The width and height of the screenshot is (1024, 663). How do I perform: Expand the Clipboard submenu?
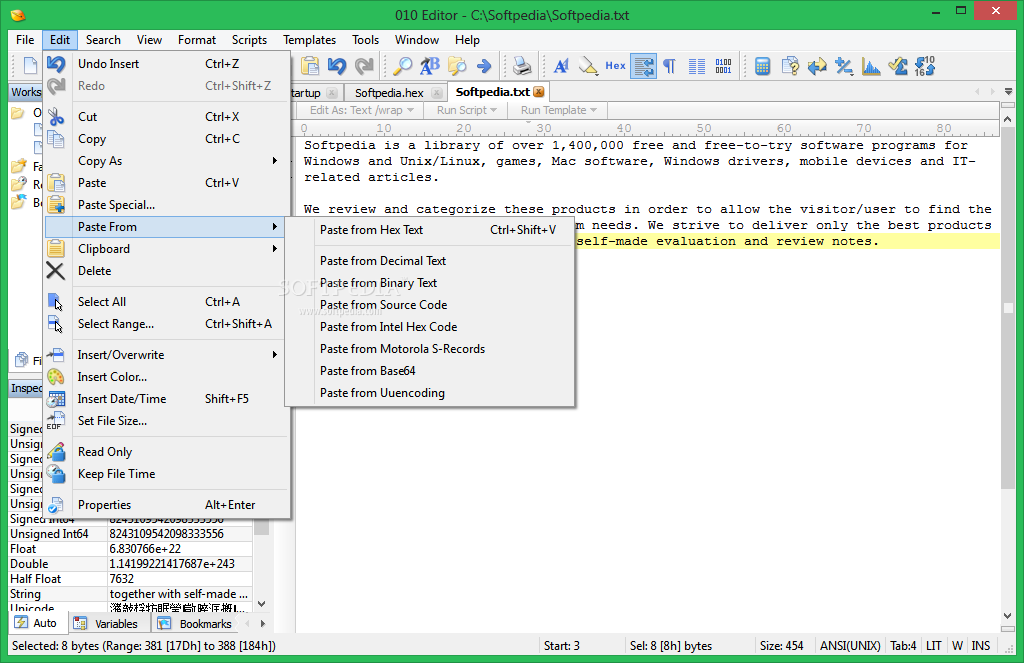pyautogui.click(x=167, y=249)
